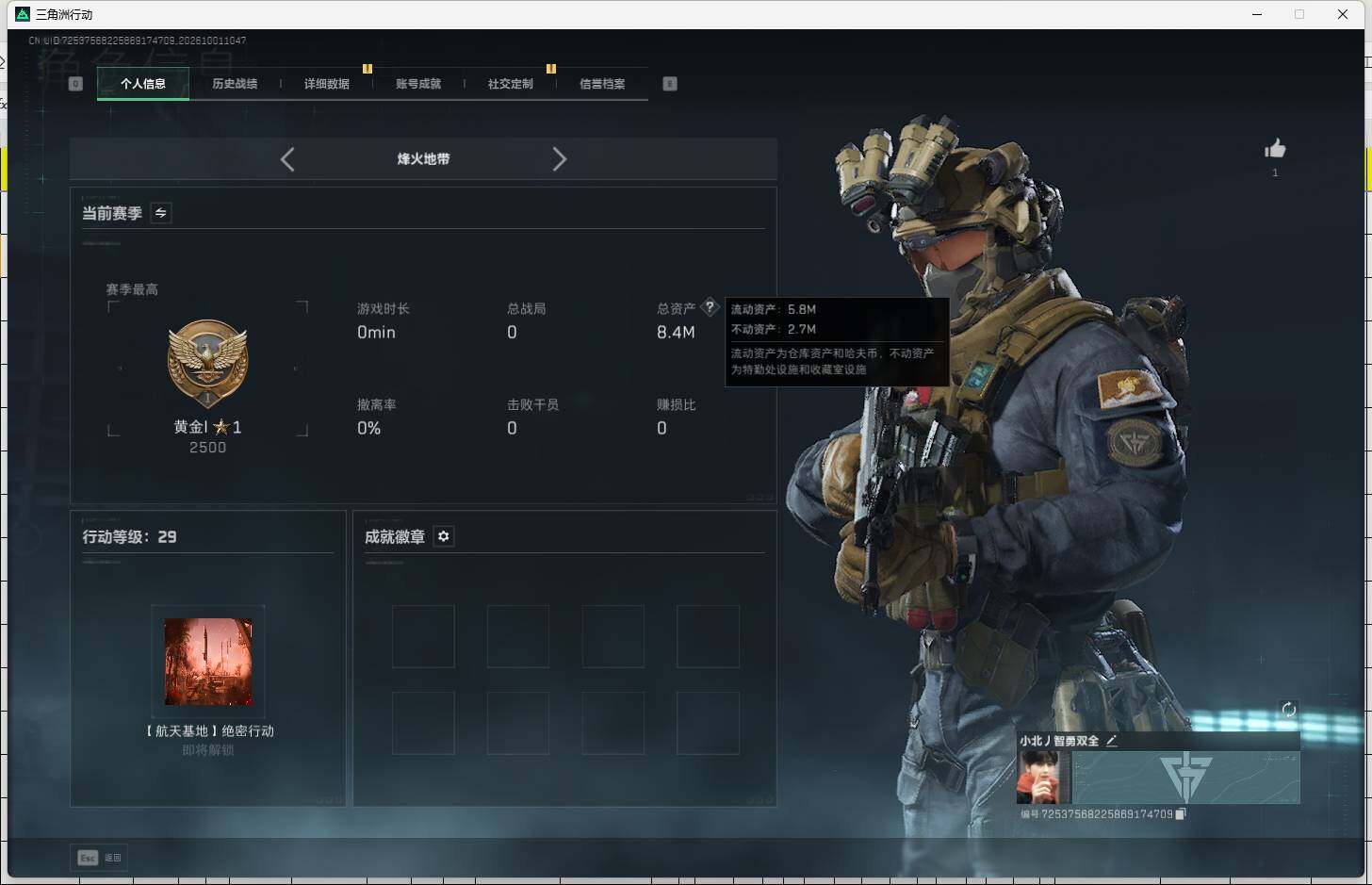Click the Delta Force app logo in title bar
1372x885 pixels.
(x=23, y=14)
